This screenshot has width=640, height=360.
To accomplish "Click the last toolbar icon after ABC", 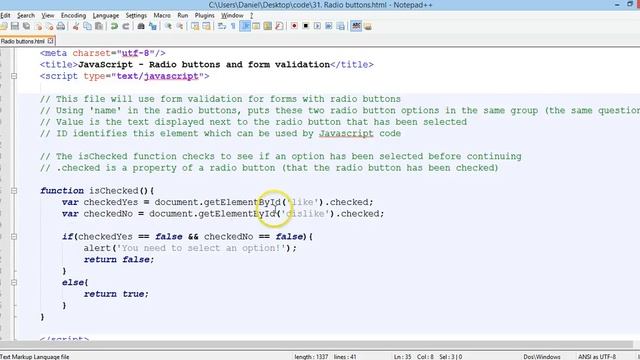I will click(x=367, y=27).
